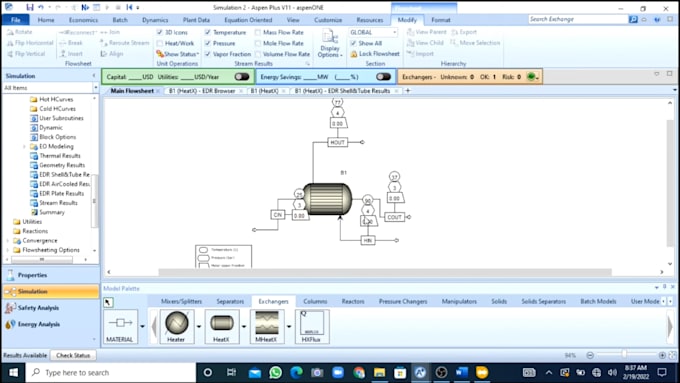Click Simulation environment button
The height and width of the screenshot is (383, 680).
(x=51, y=291)
